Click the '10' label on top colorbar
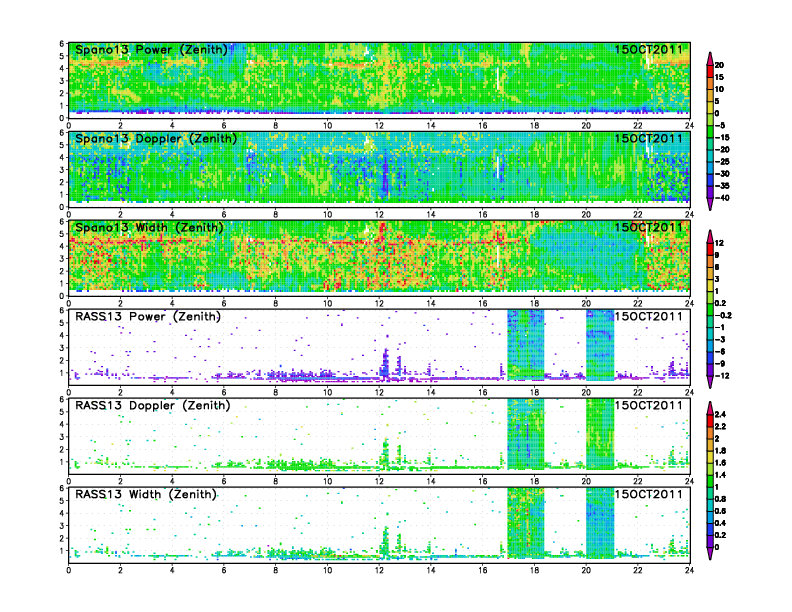Screen dimensions: 792x612 (x=720, y=89)
